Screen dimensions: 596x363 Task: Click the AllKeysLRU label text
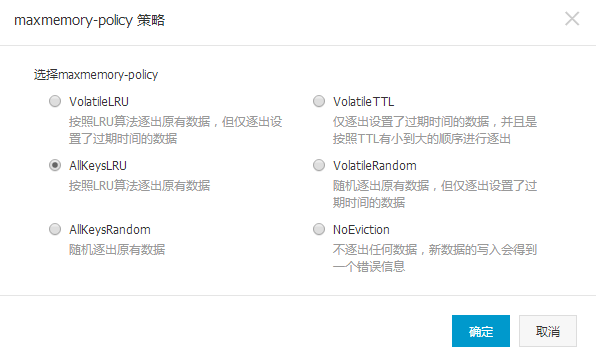pos(98,166)
